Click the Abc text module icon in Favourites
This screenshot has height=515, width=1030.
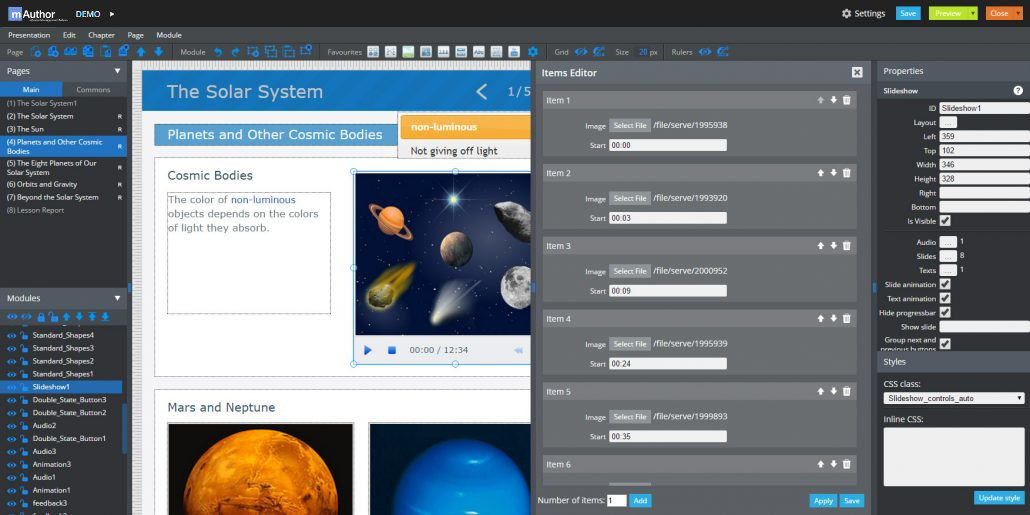coord(478,52)
